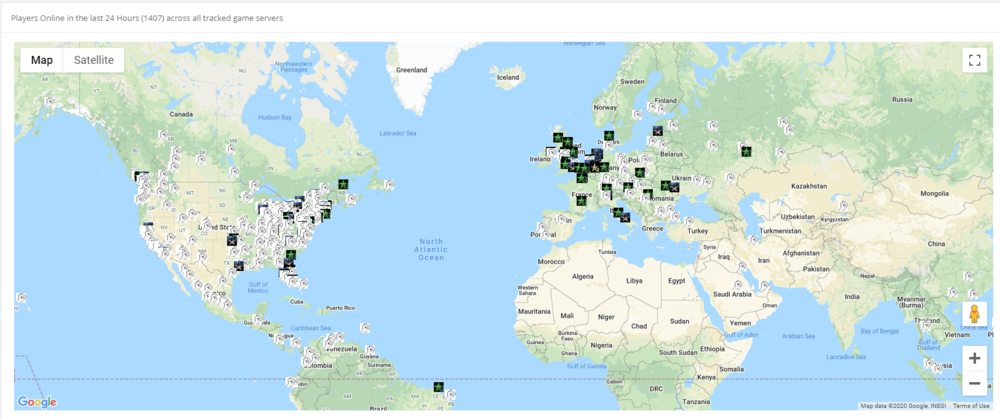1000x419 pixels.
Task: Toggle fullscreen view of the map
Action: 974,60
